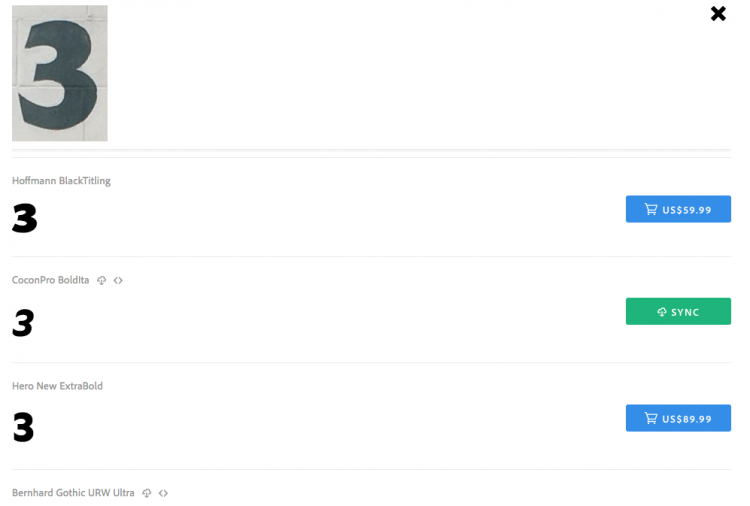Click cloud icon inside the green SYNC button
Viewport: 750px width, 506px height.
tap(661, 312)
